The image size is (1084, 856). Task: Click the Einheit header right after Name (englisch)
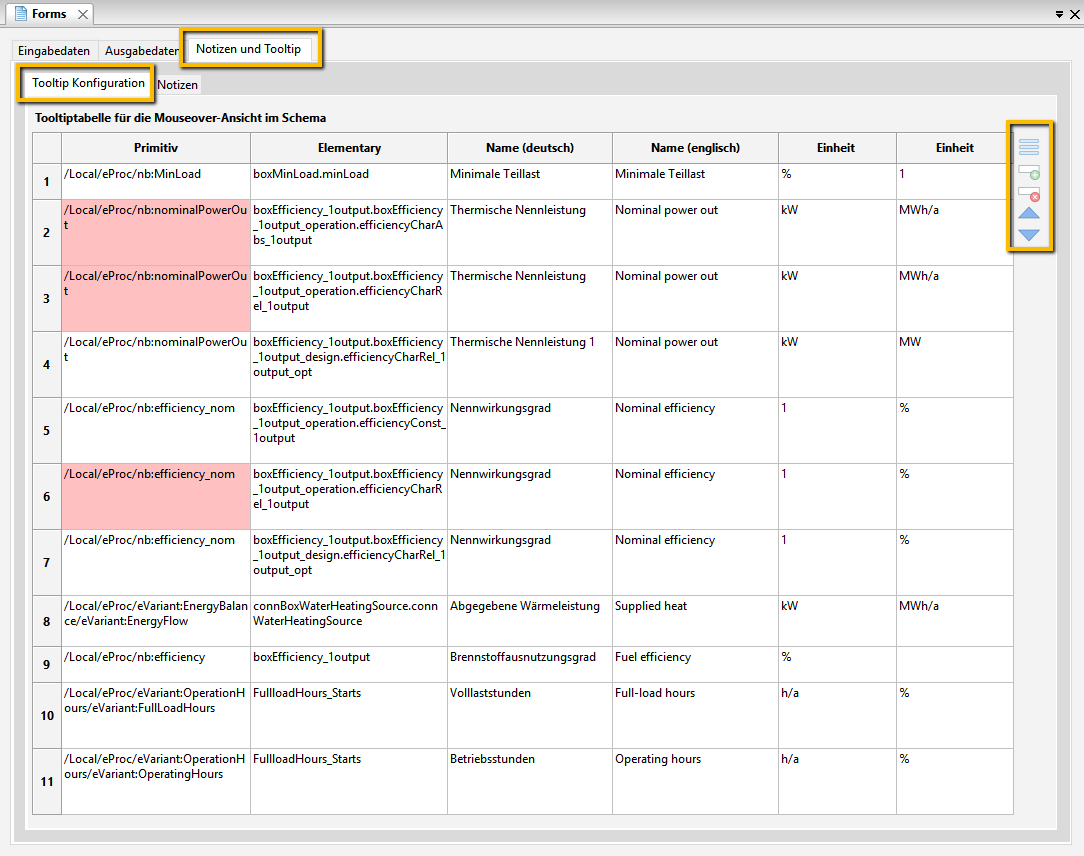tap(837, 148)
